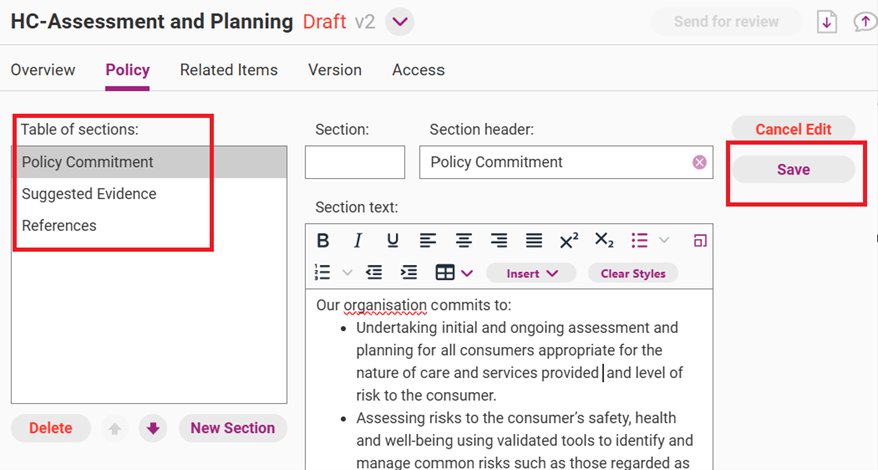The image size is (878, 470).
Task: Save the section edits
Action: [x=793, y=170]
